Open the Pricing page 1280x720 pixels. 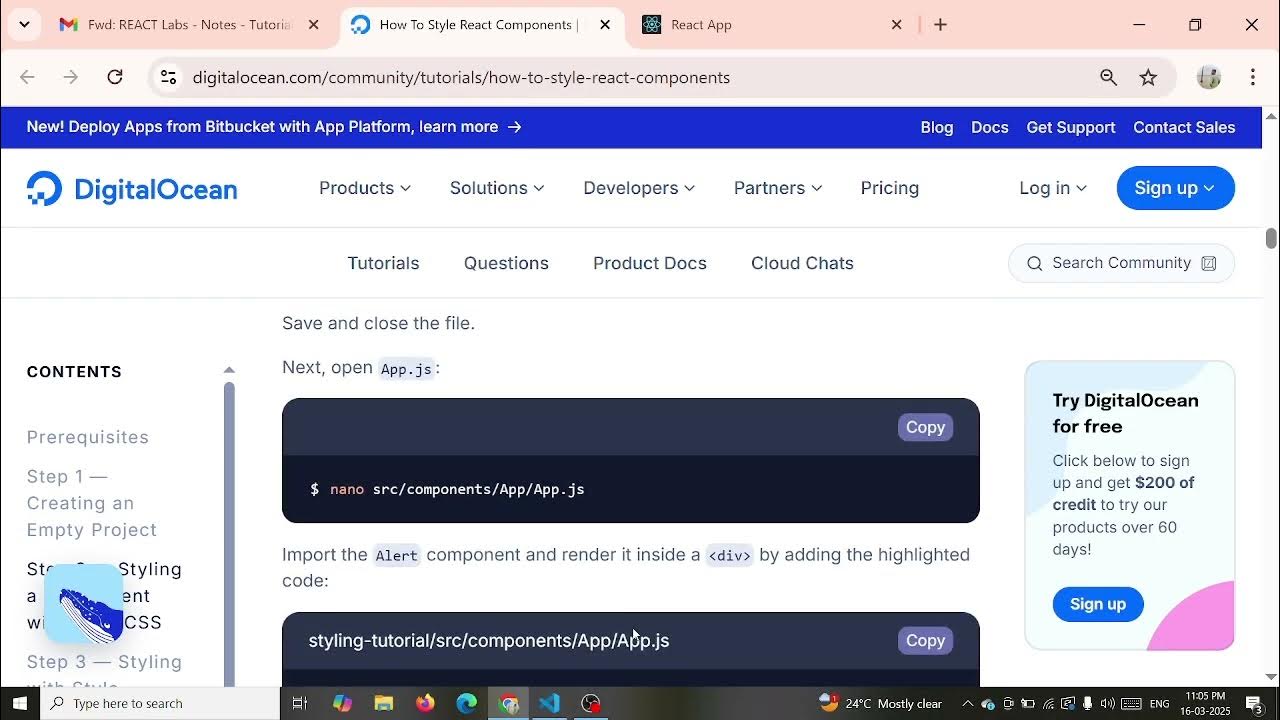point(890,188)
